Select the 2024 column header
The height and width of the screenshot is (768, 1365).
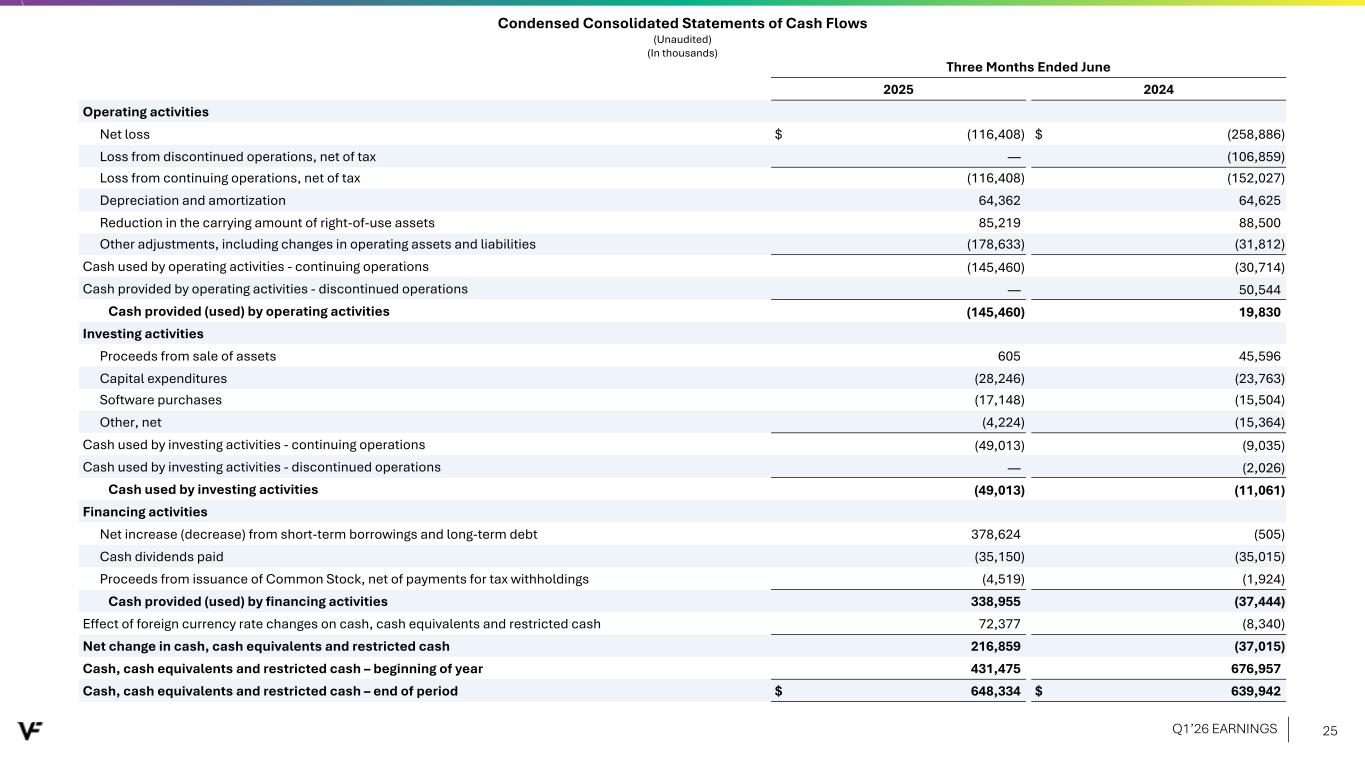1158,90
